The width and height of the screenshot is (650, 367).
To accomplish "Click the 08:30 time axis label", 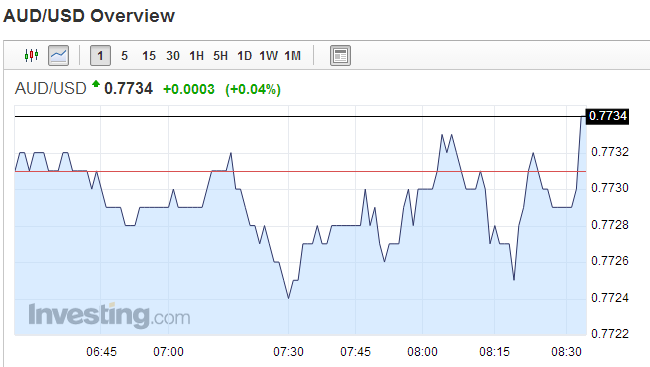I will click(566, 352).
